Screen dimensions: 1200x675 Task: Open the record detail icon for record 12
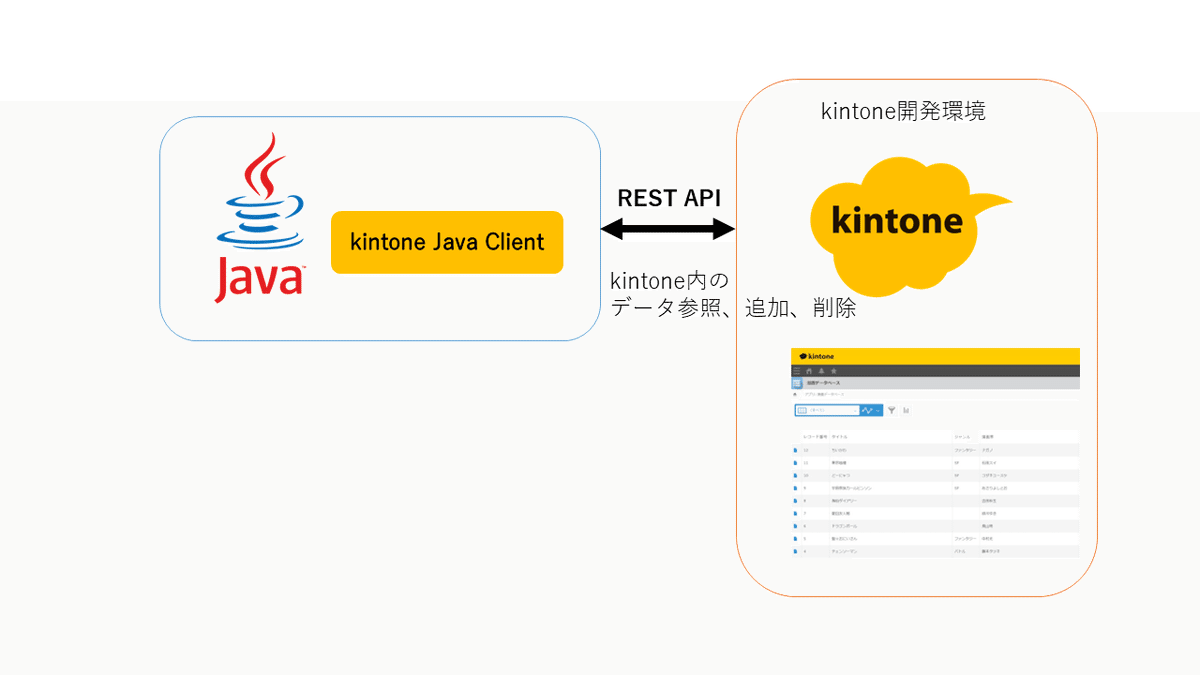(795, 450)
